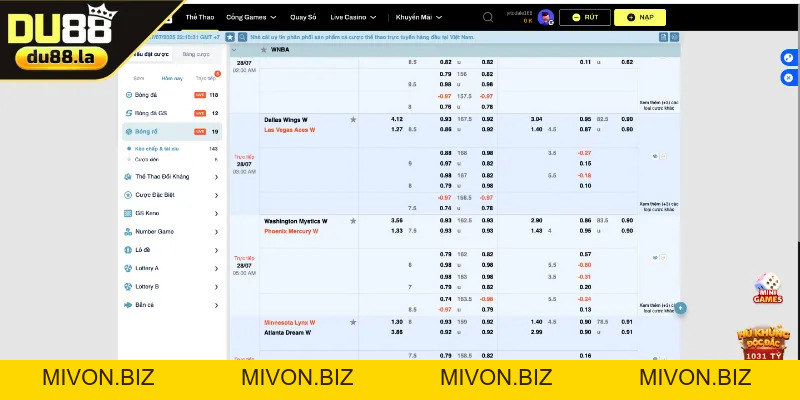The image size is (800, 400).
Task: Click Phoenix Mercury W odds 1.33
Action: click(x=396, y=231)
